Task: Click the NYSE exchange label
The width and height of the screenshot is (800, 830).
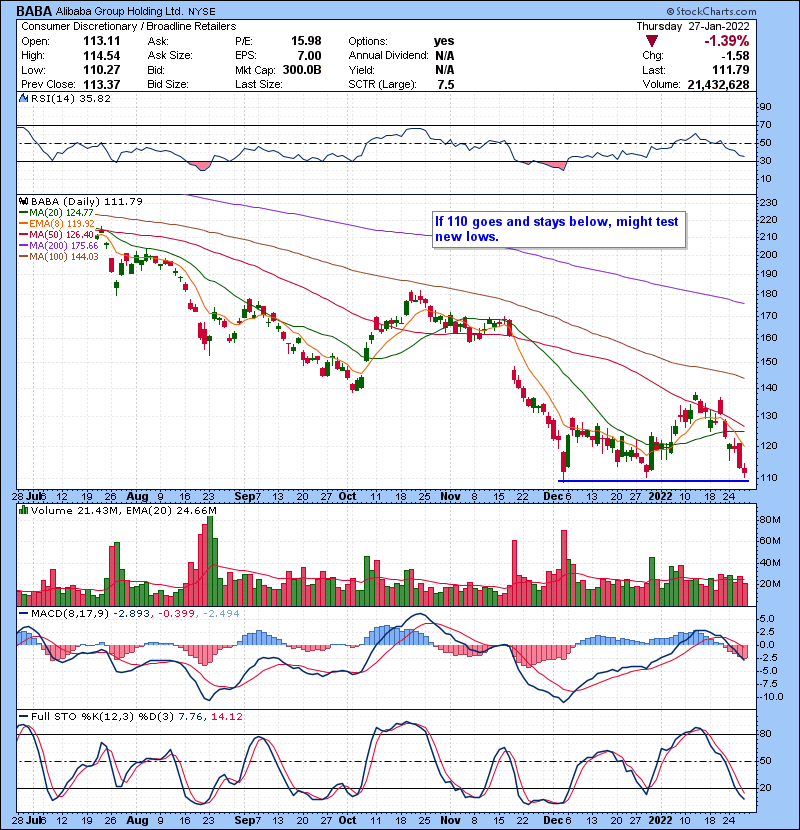Action: pyautogui.click(x=202, y=11)
